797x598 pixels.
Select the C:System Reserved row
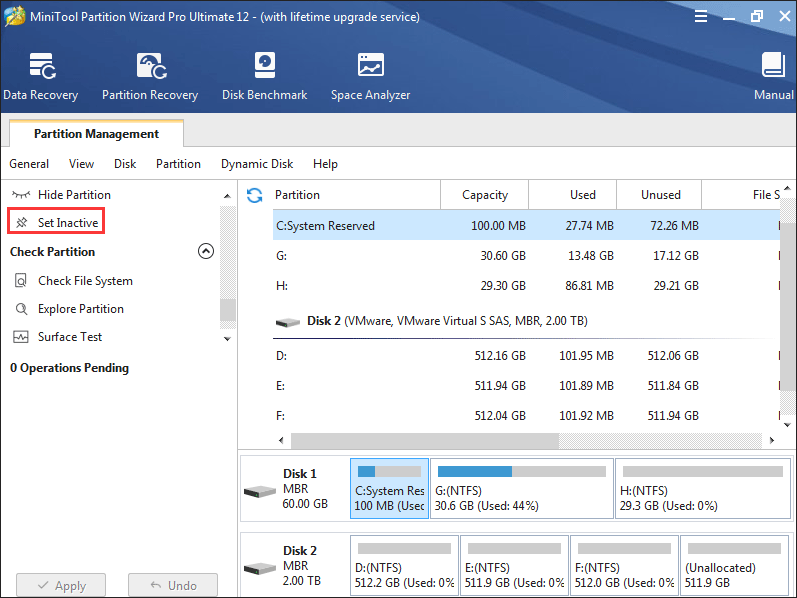pos(526,225)
